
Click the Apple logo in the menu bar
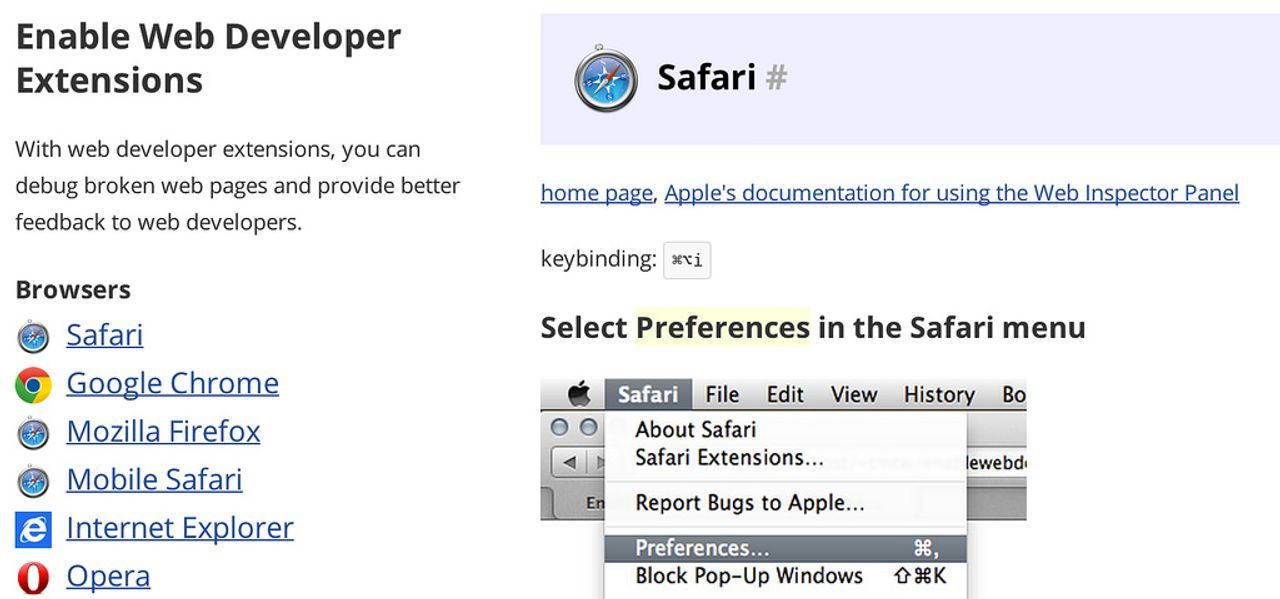click(x=579, y=394)
